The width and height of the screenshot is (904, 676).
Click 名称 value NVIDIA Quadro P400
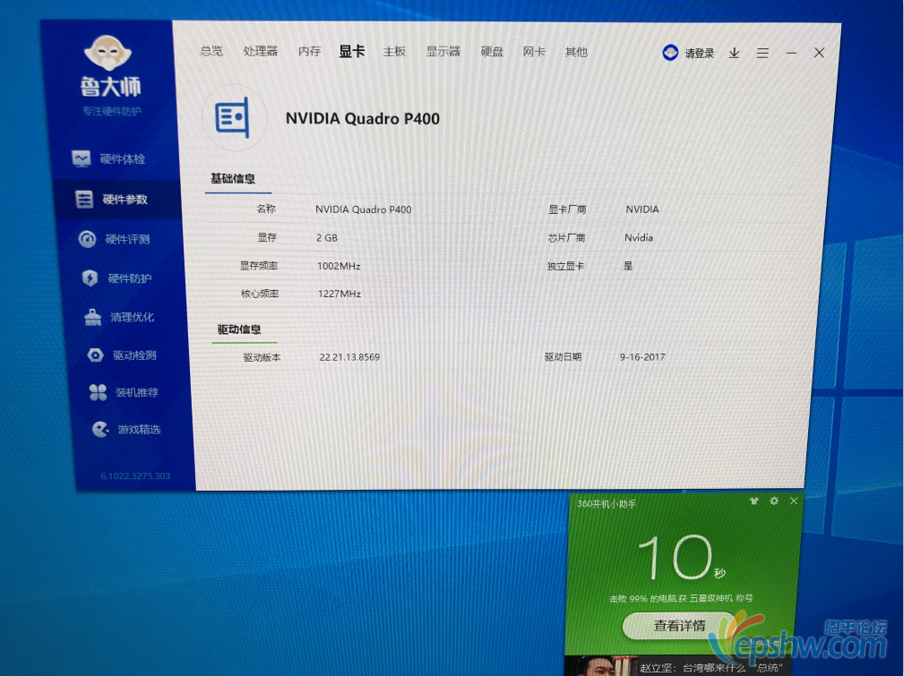click(x=363, y=209)
